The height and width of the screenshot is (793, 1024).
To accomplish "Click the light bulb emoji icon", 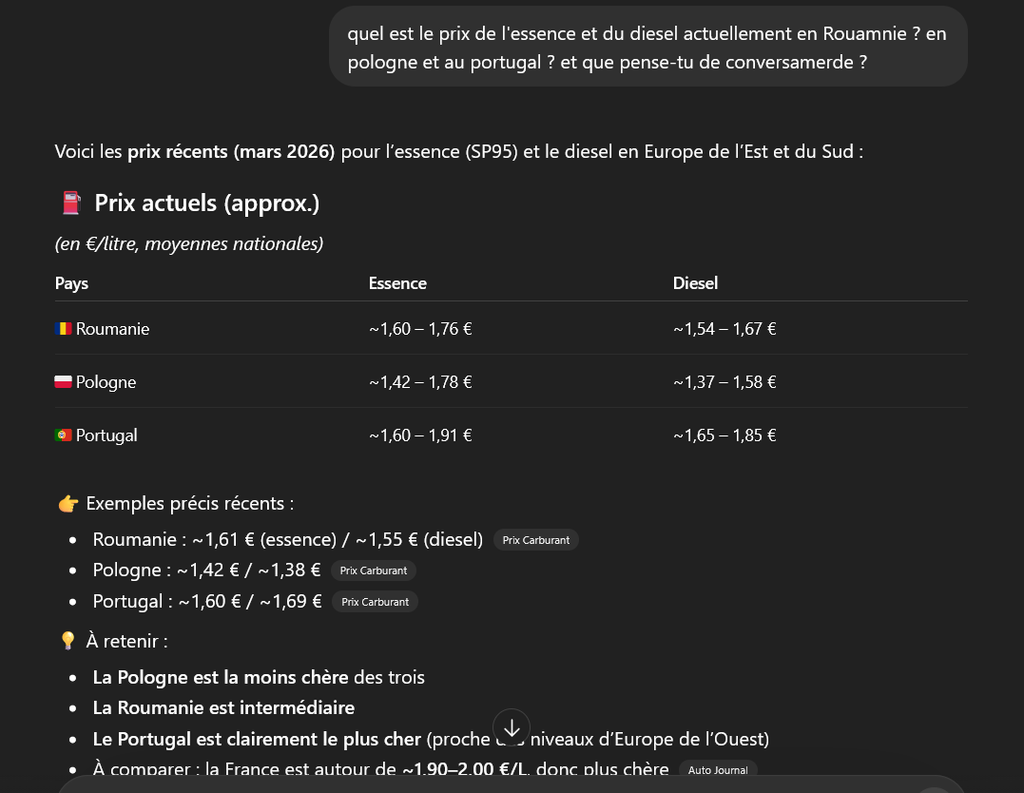I will 68,641.
